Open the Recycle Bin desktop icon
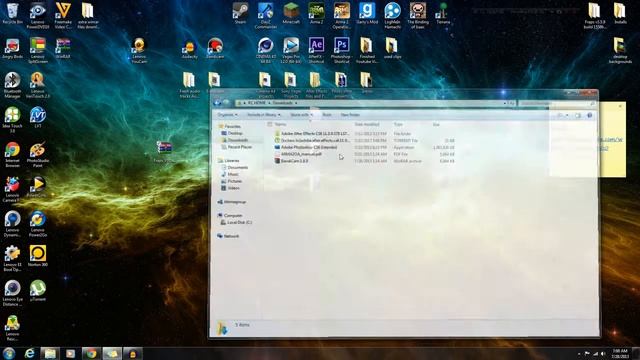 point(12,13)
